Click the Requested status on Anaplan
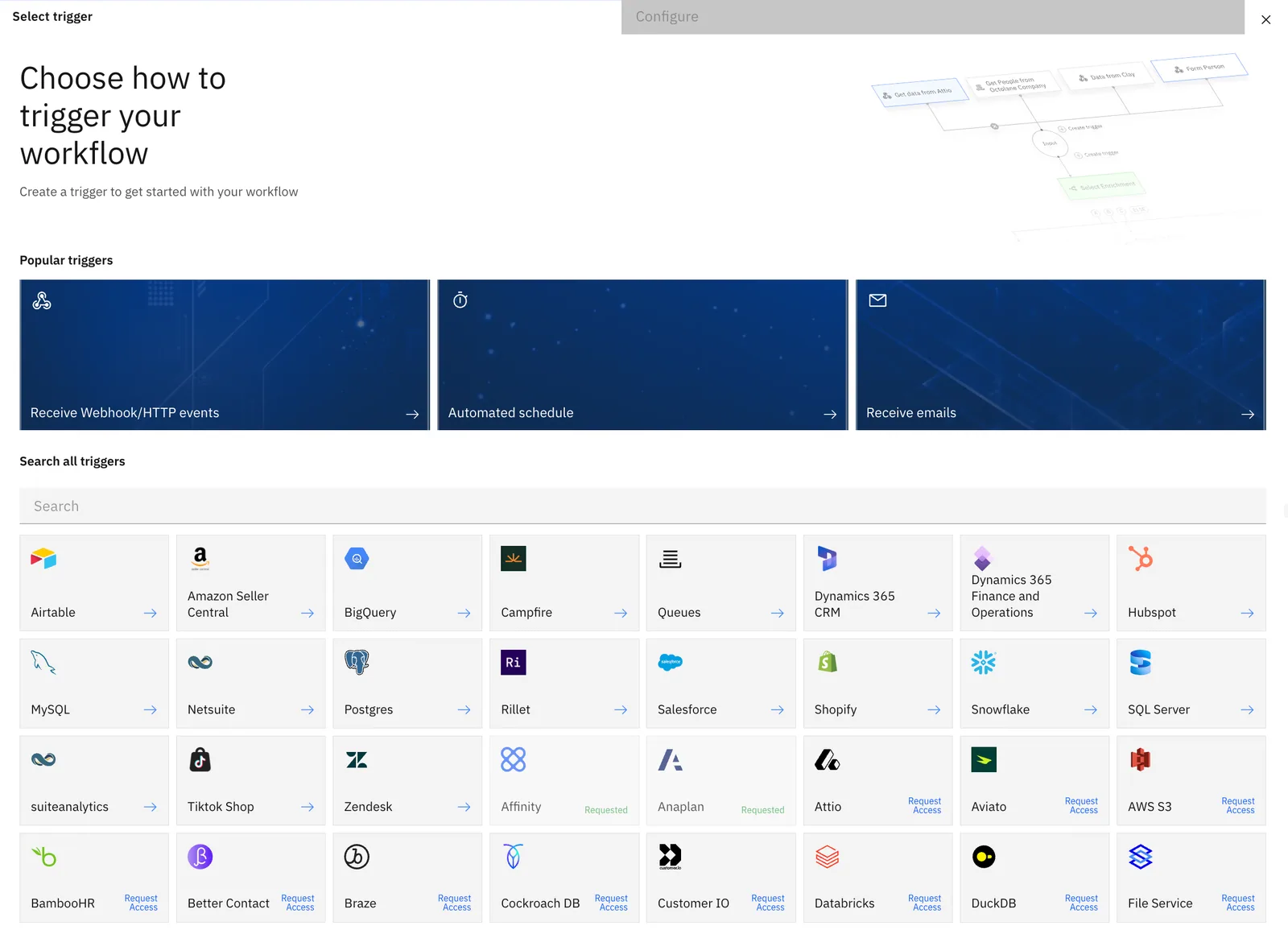The image size is (1288, 930). [762, 810]
